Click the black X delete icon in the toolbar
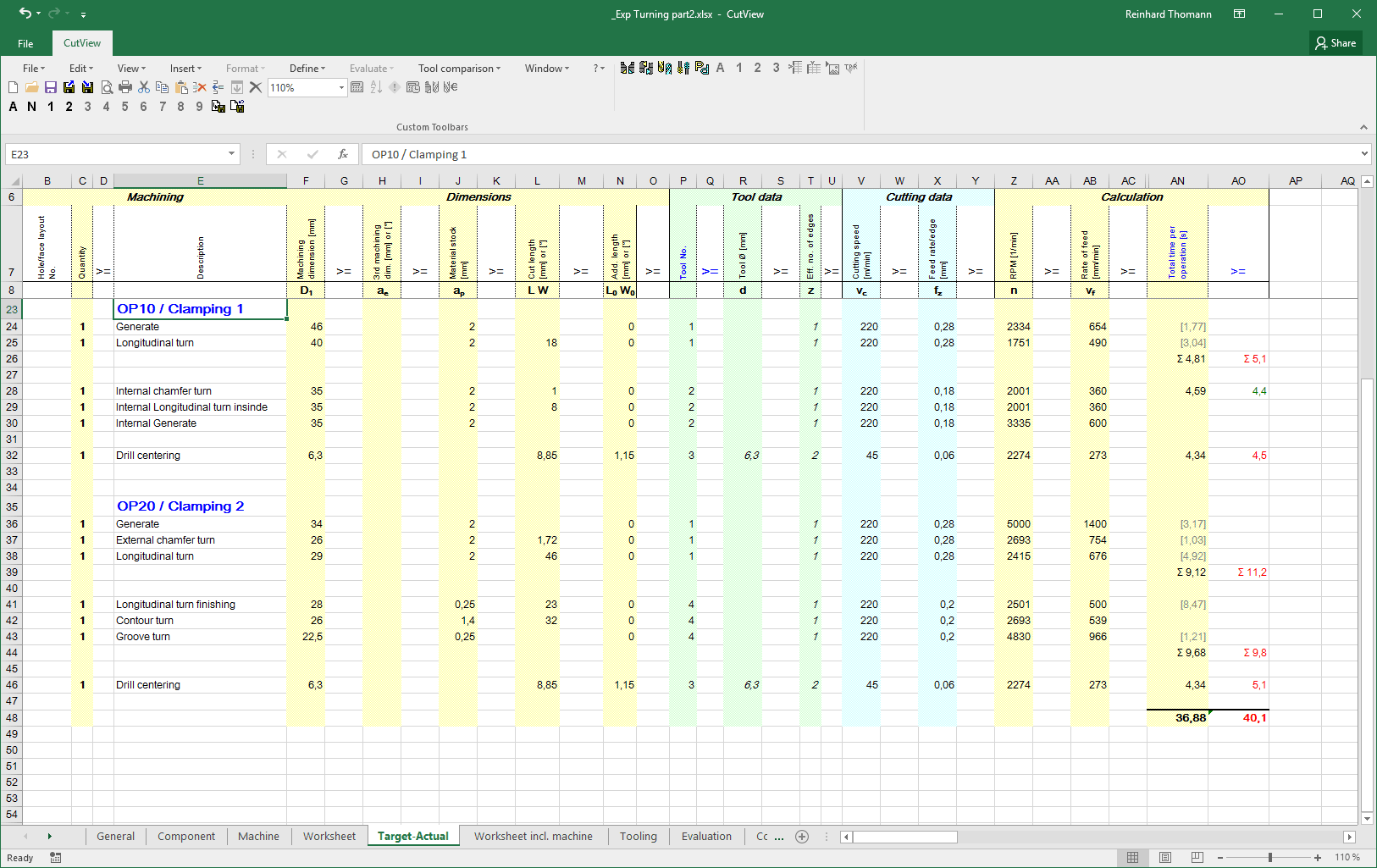The height and width of the screenshot is (868, 1377). pyautogui.click(x=255, y=87)
